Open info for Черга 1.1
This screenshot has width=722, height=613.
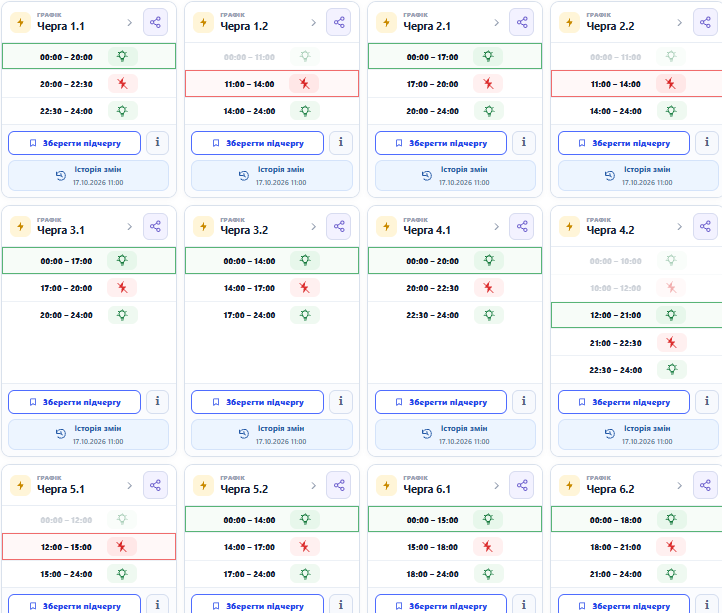click(157, 143)
